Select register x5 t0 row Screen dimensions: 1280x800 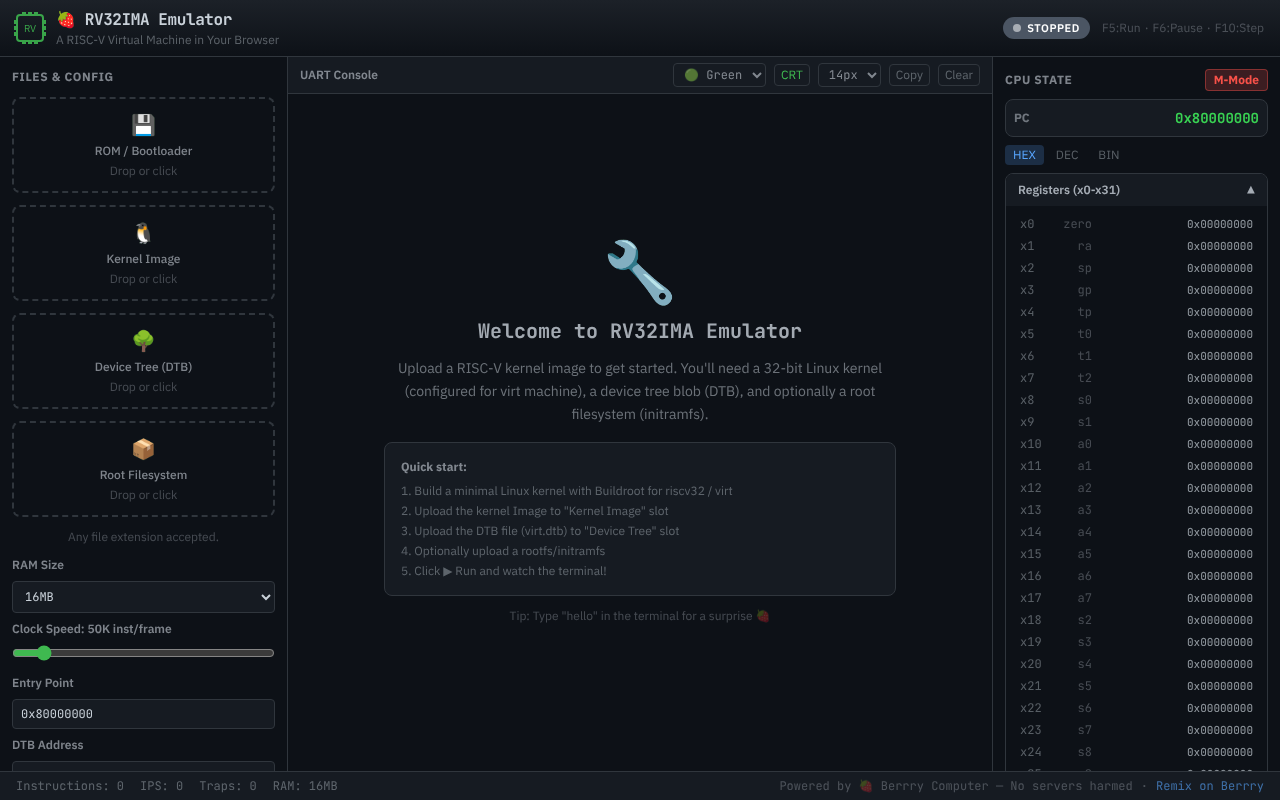[1136, 334]
